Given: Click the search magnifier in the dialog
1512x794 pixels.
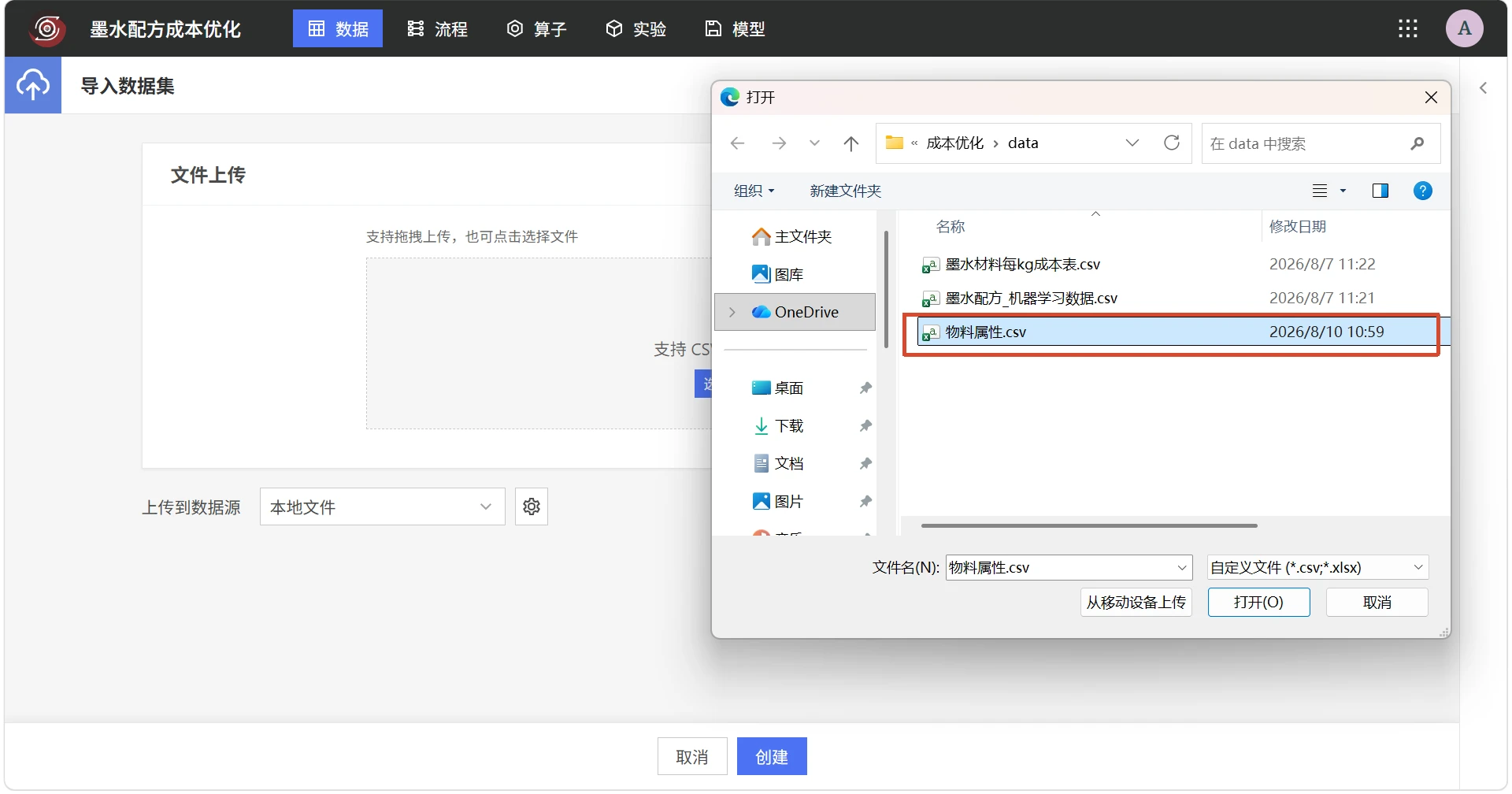Looking at the screenshot, I should tap(1417, 143).
